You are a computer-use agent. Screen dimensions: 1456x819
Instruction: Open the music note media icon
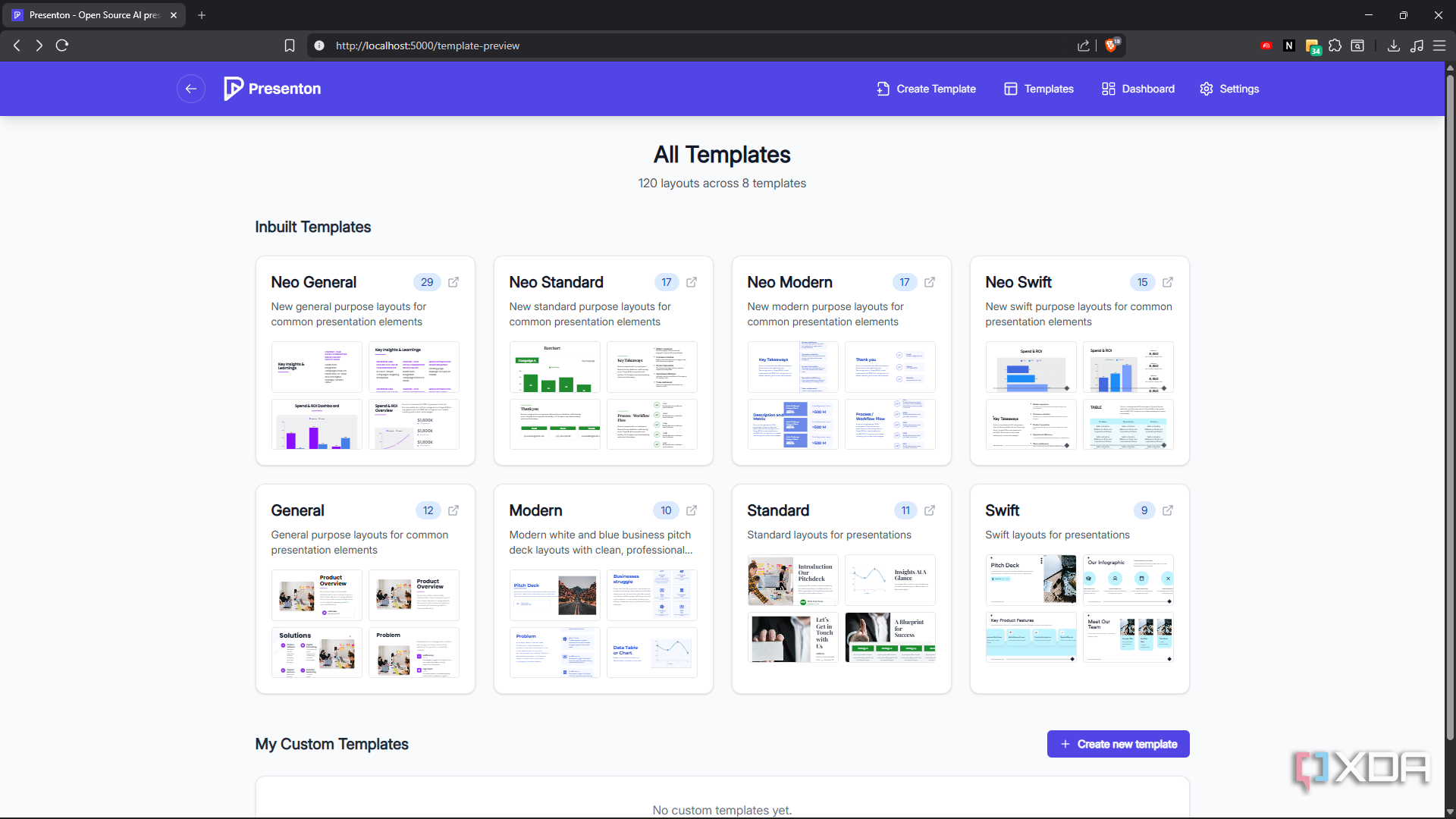tap(1417, 45)
